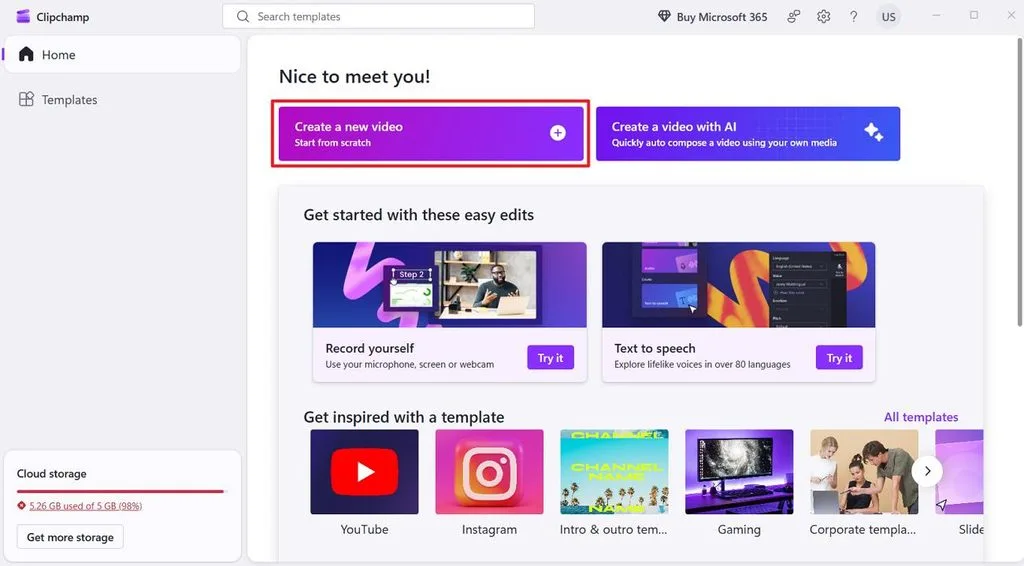This screenshot has height=566, width=1024.
Task: Click Get inspired with a template heading
Action: [404, 417]
